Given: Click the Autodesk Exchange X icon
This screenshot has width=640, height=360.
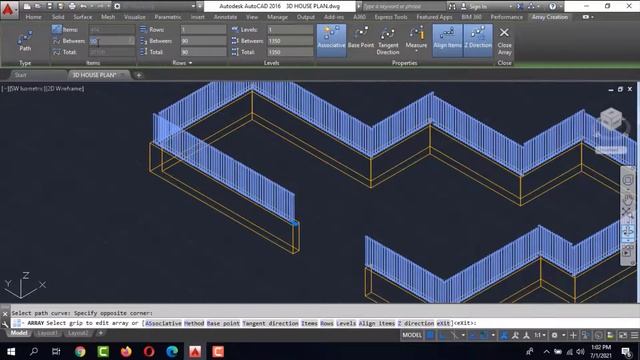Looking at the screenshot, I should click(520, 6).
